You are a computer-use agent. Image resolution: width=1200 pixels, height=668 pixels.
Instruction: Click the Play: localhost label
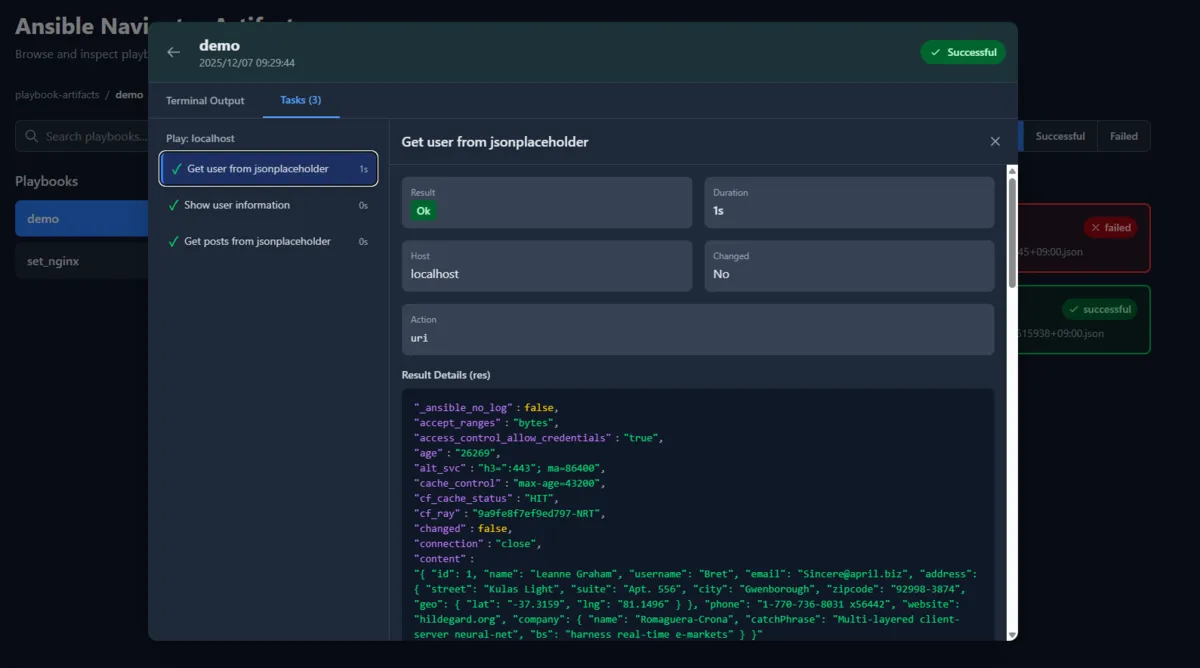201,138
